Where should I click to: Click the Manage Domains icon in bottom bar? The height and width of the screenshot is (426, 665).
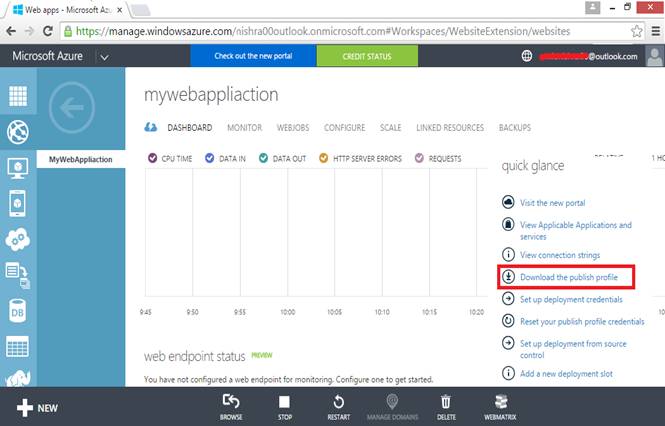click(392, 401)
